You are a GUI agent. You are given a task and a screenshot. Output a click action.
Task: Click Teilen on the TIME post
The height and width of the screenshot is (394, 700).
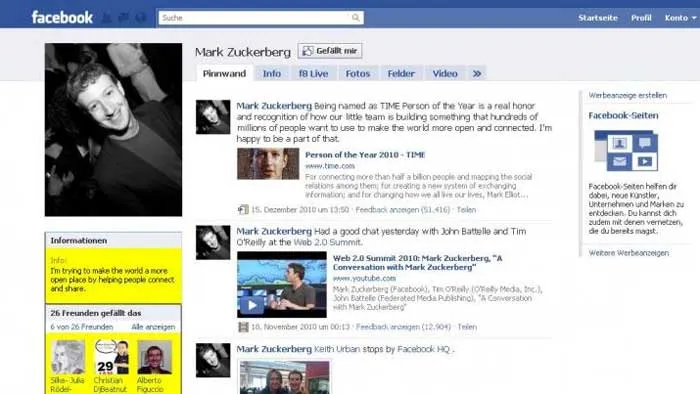click(x=466, y=210)
